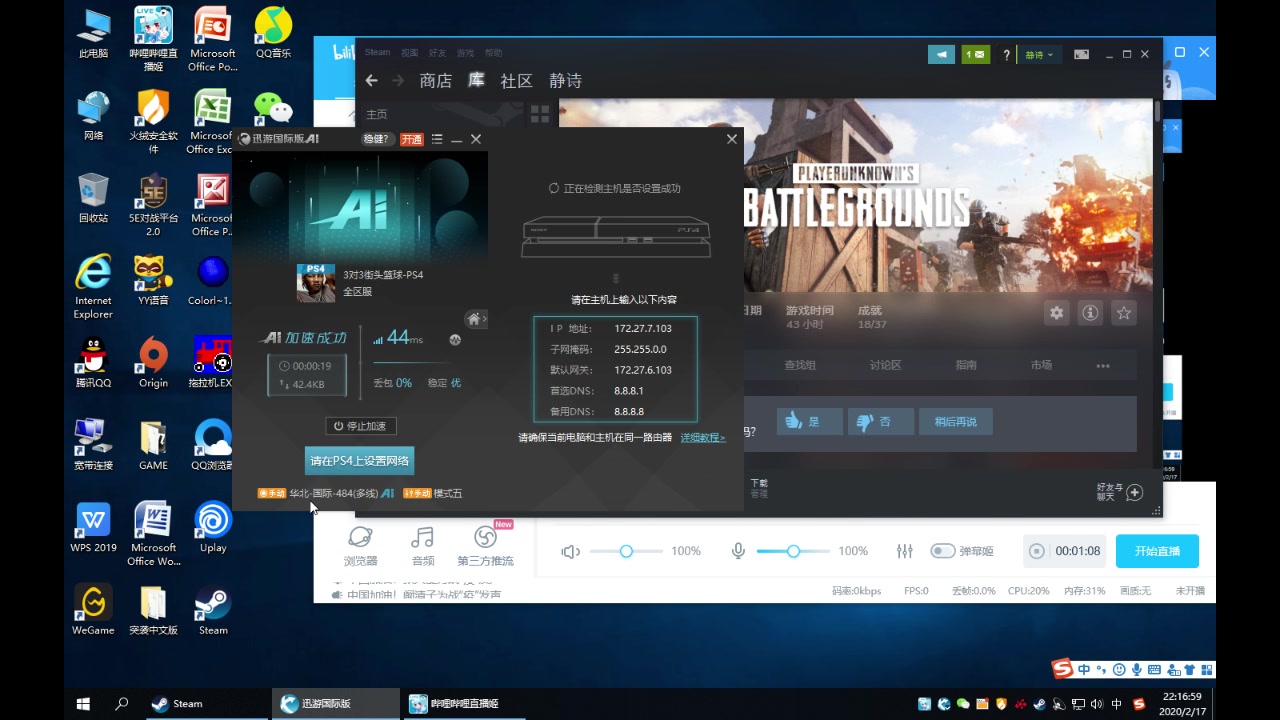Open the Steam announcements megaphone icon

941,55
